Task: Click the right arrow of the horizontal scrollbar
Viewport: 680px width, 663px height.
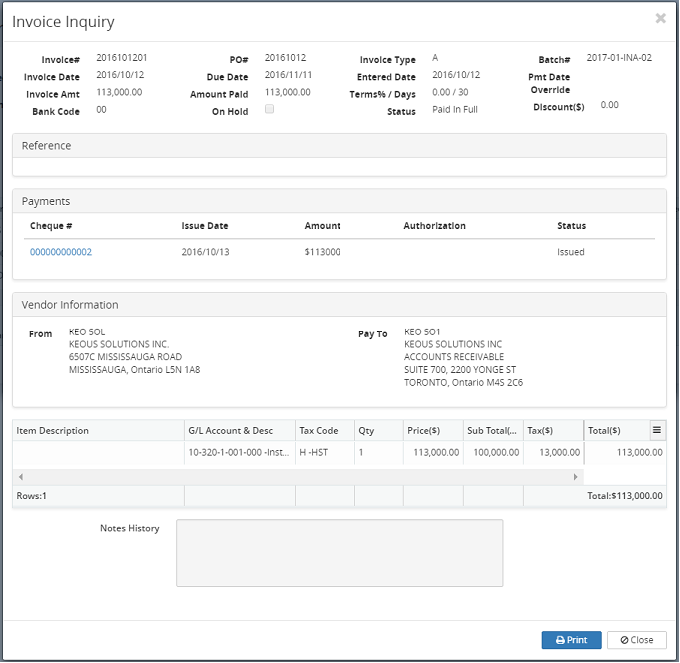Action: click(x=575, y=477)
